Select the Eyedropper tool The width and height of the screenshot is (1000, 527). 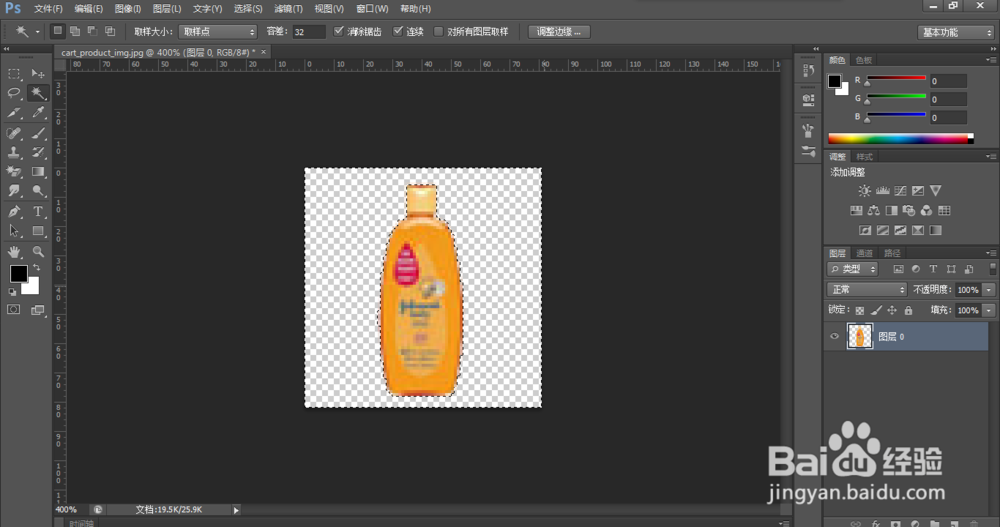pos(38,113)
